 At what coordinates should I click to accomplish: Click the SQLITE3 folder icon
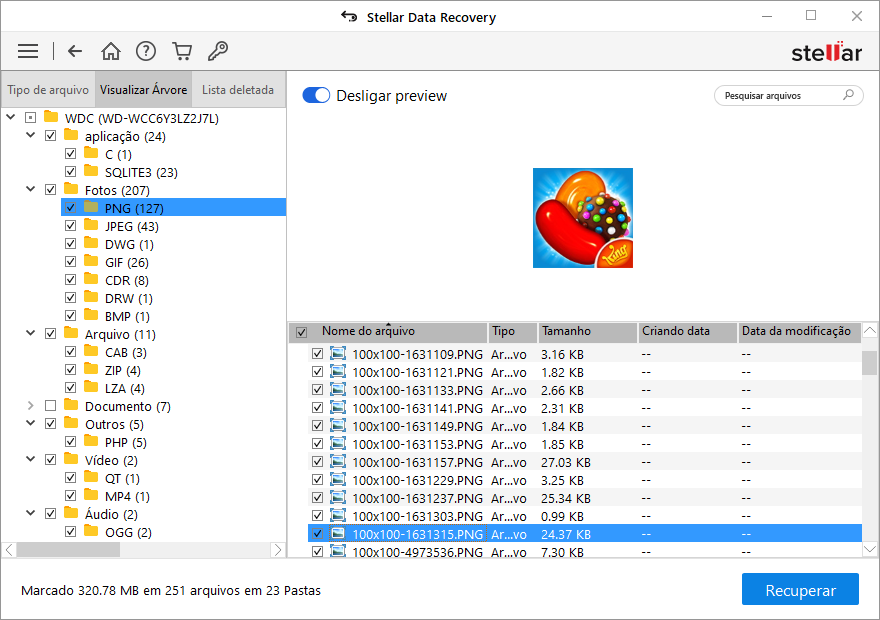click(91, 172)
